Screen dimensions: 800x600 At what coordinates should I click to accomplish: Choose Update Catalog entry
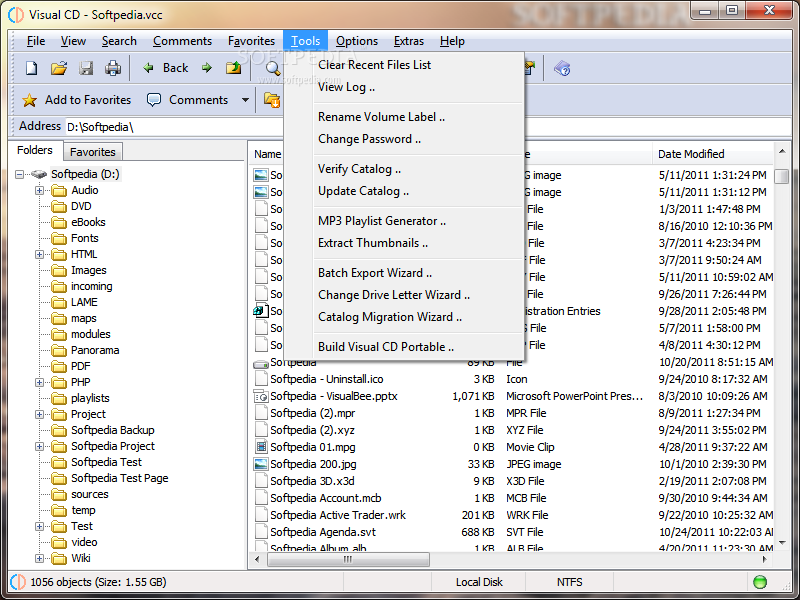click(x=363, y=191)
